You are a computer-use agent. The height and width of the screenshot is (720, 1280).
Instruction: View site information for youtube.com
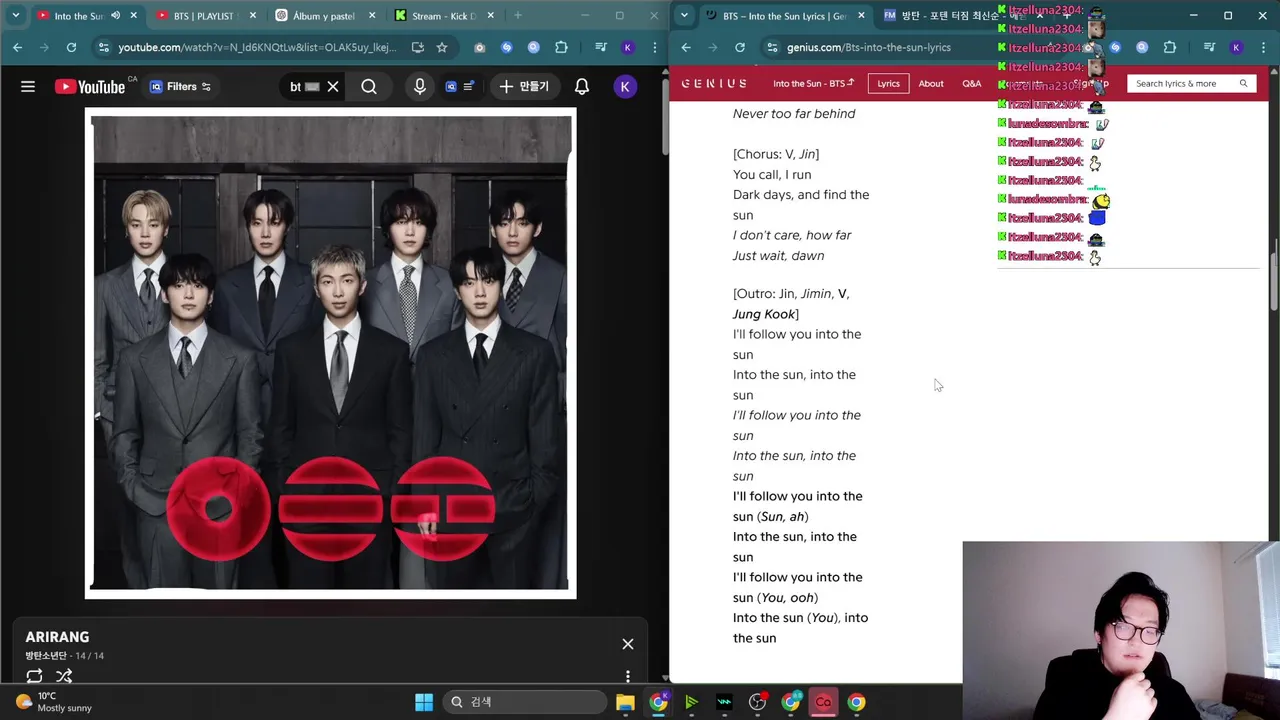pyautogui.click(x=103, y=47)
